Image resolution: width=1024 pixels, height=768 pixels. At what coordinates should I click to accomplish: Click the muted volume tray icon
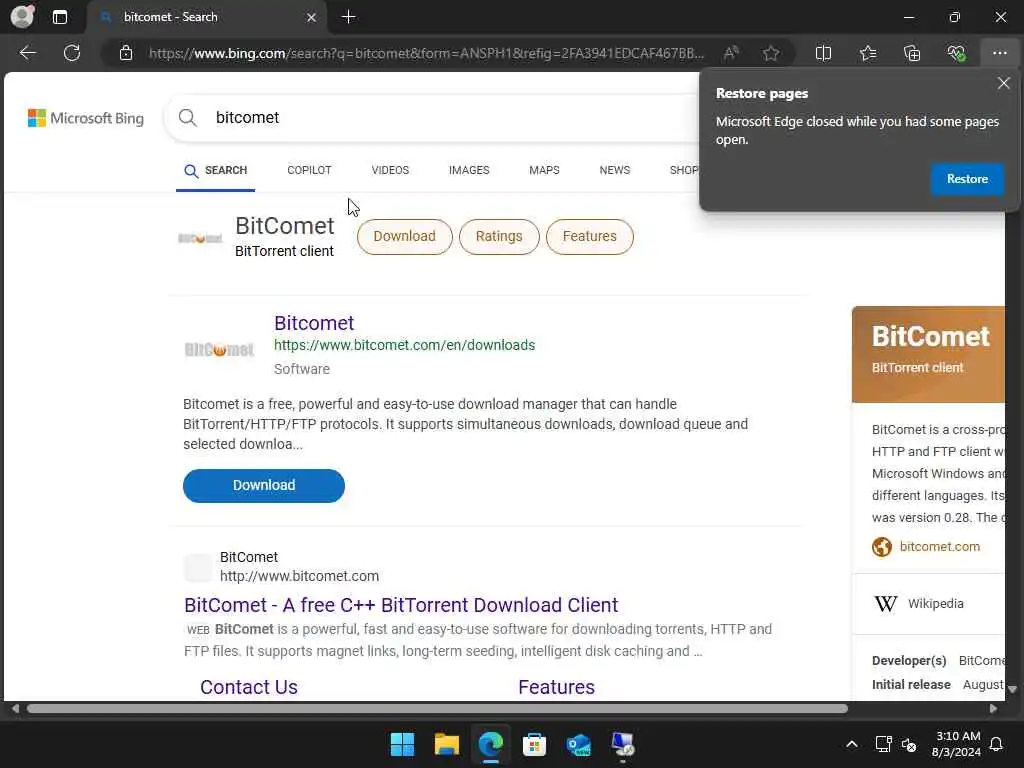pyautogui.click(x=909, y=744)
